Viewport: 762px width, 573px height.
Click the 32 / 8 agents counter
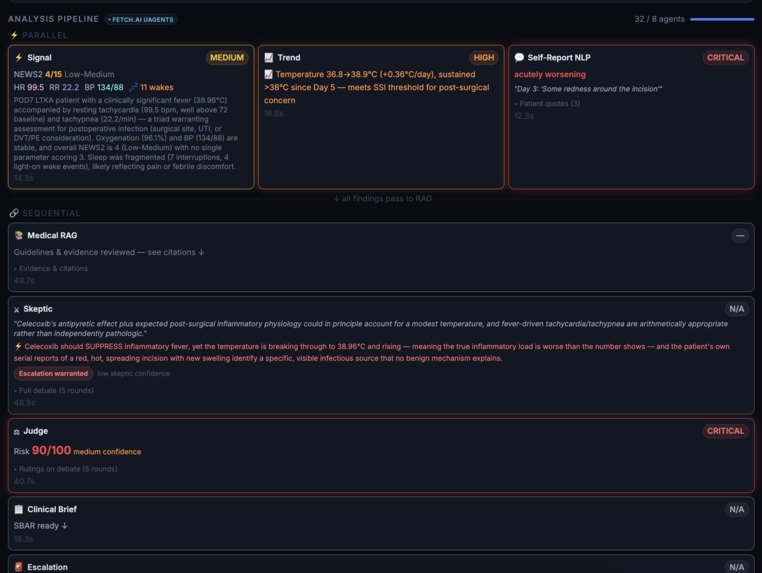coord(659,19)
